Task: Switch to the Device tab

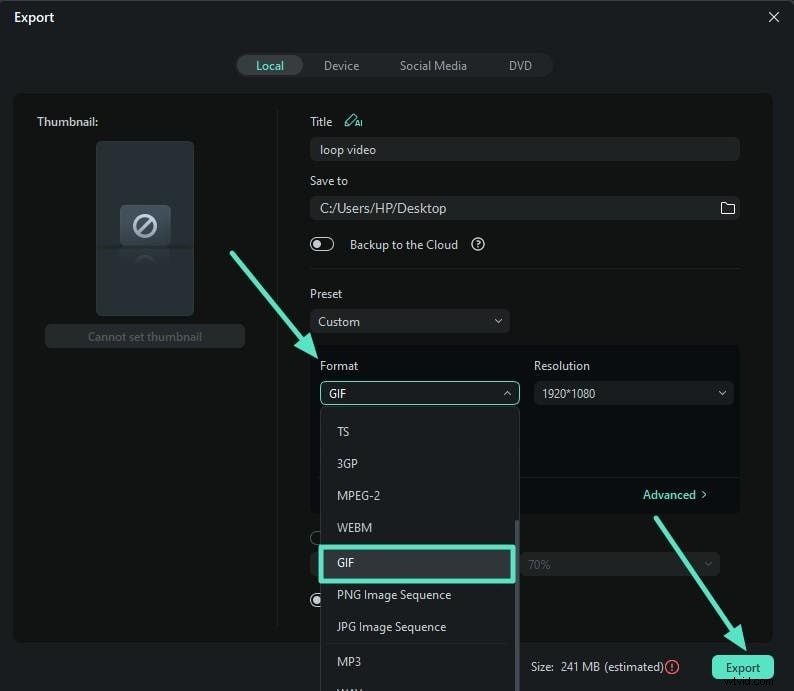Action: click(x=341, y=65)
